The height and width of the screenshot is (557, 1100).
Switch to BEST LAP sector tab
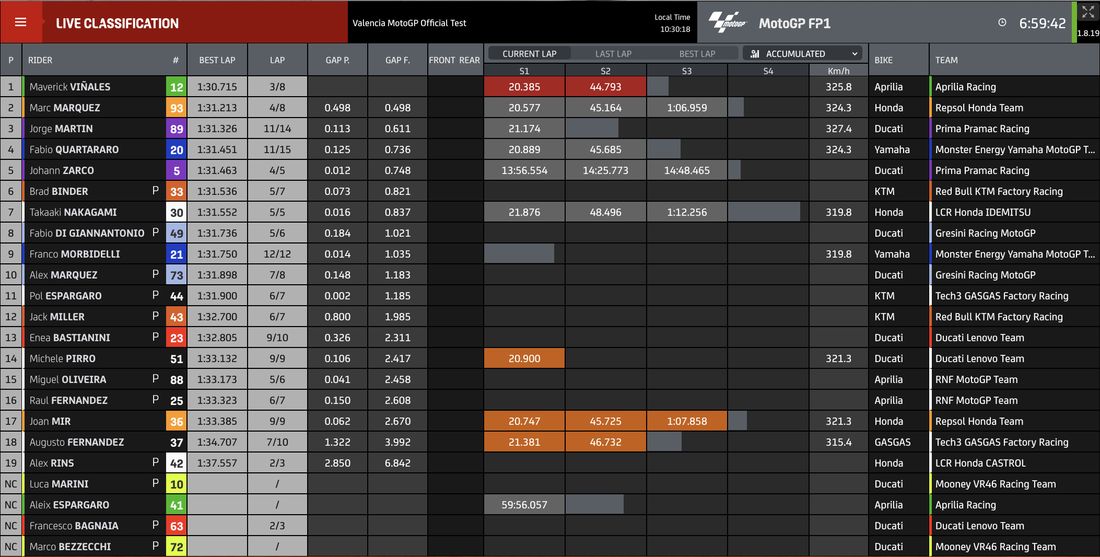697,53
